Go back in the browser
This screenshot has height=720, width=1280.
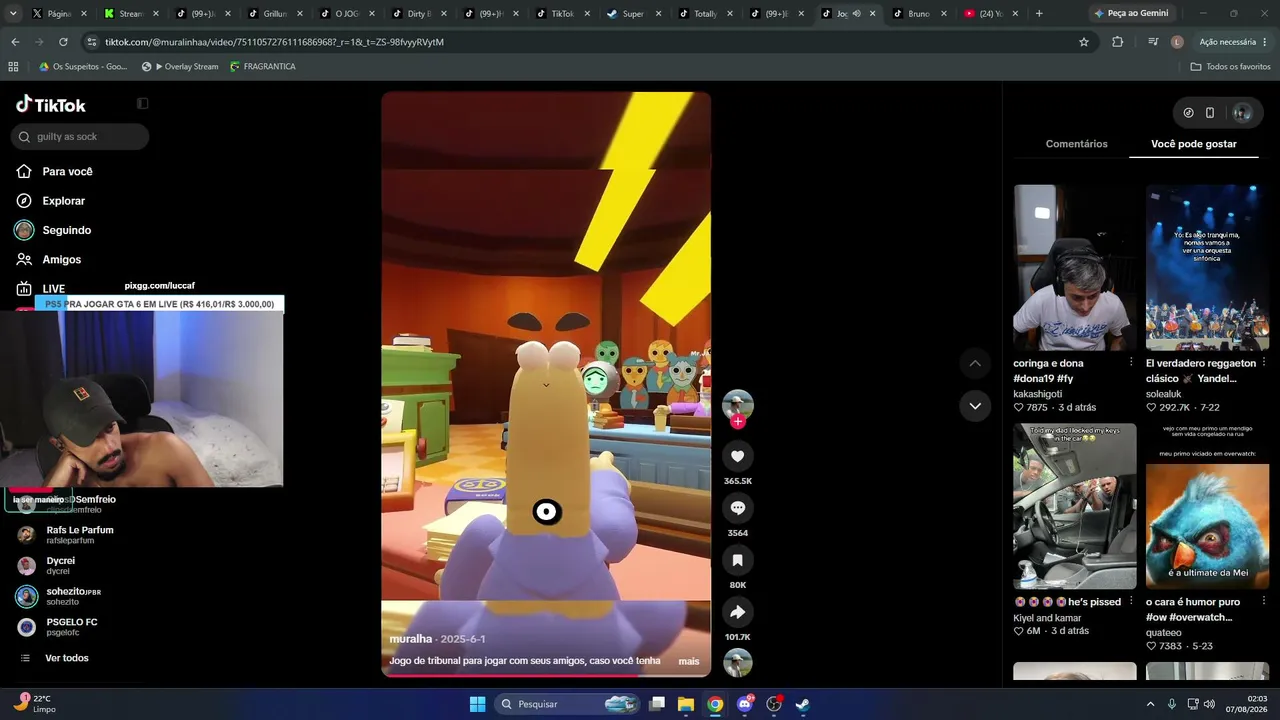pos(15,42)
